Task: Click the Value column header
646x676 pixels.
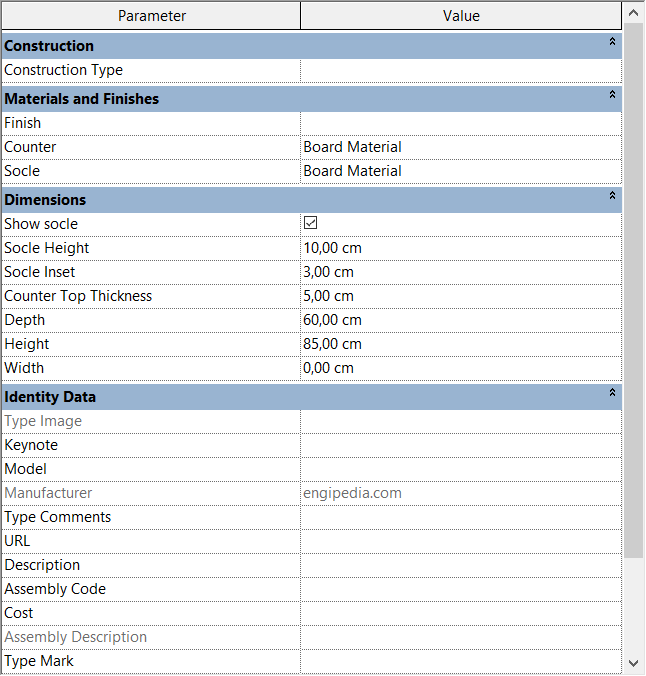Action: (x=461, y=16)
